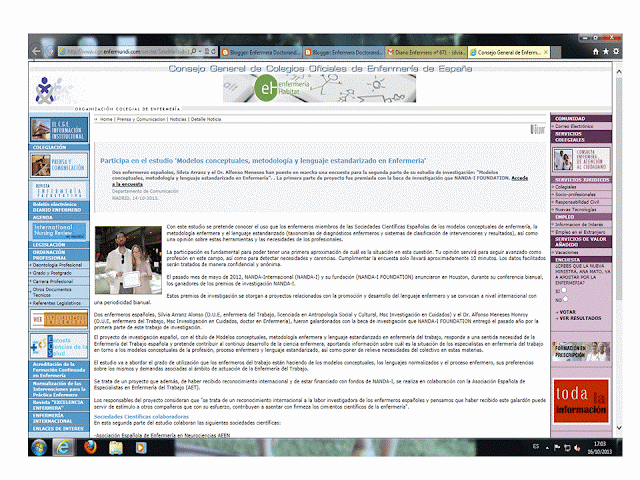640x480 pixels.
Task: Open Revista Excelencia Enfermera item
Action: coord(59,405)
